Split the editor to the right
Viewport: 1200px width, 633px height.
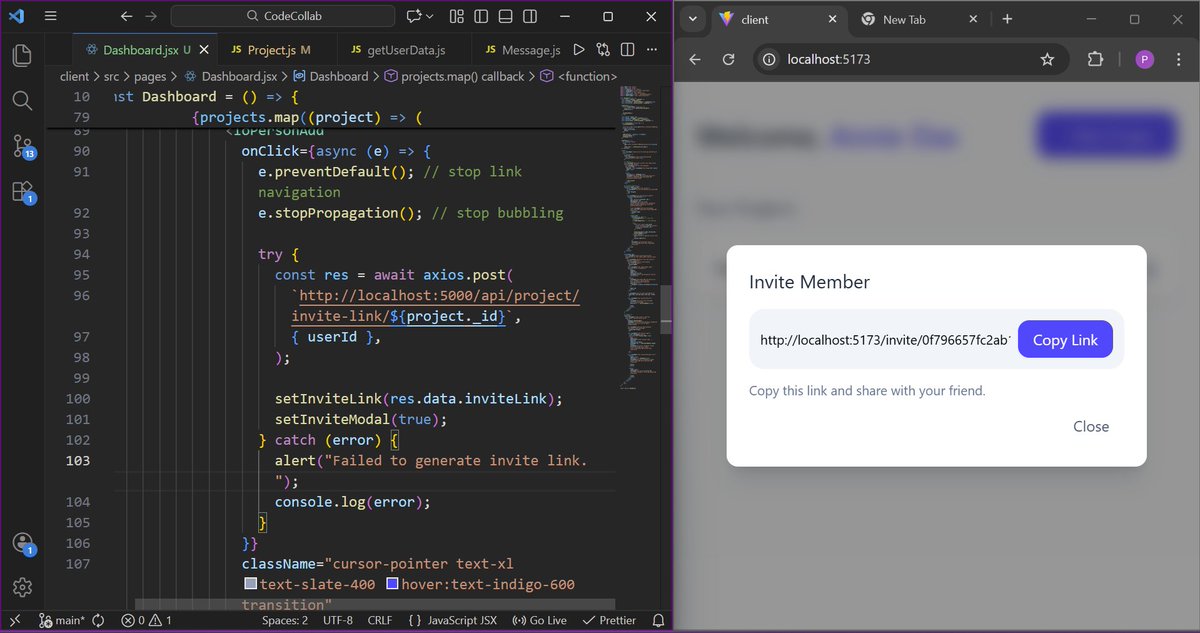(x=628, y=50)
